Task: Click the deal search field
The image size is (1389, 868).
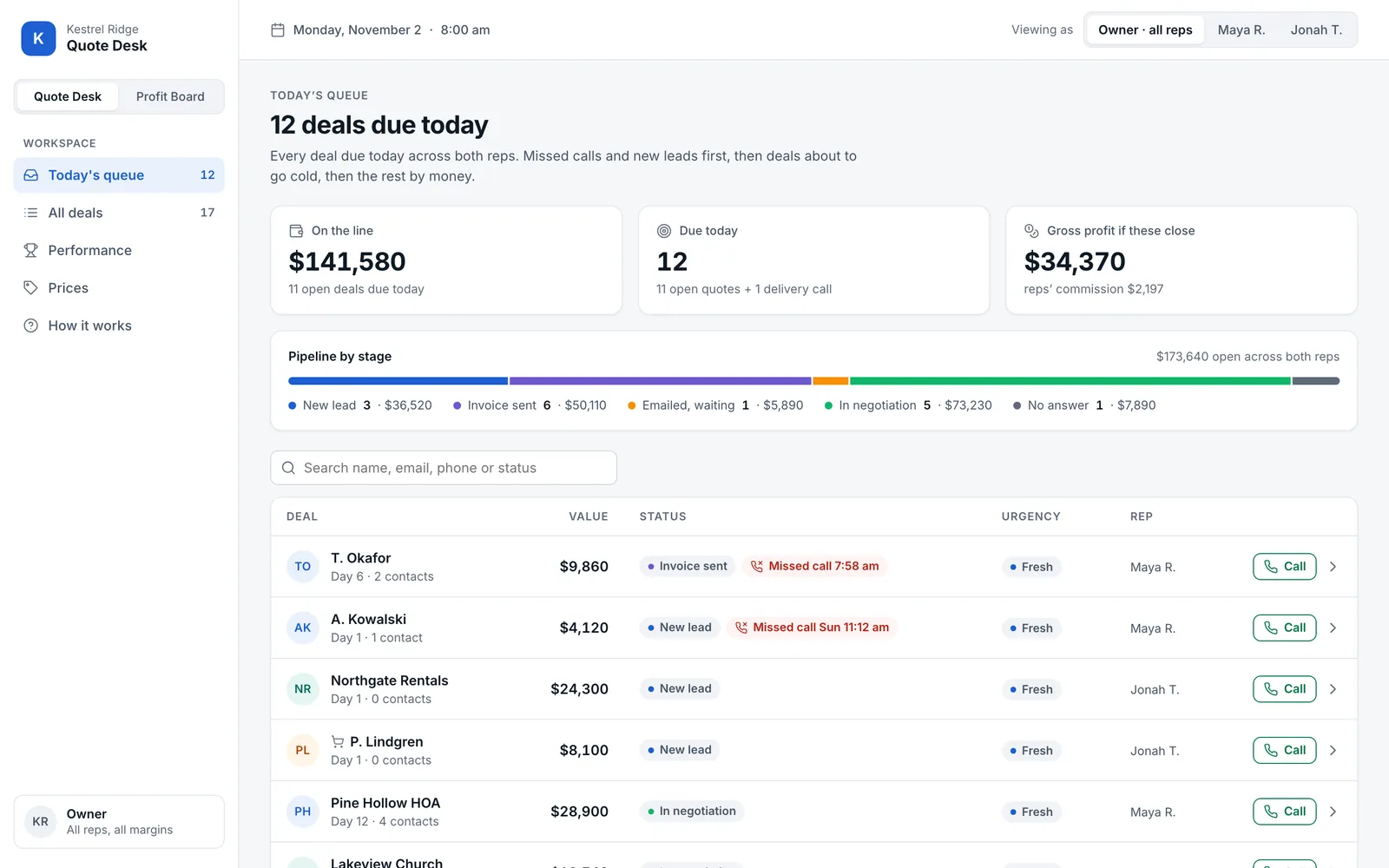Action: (x=444, y=468)
